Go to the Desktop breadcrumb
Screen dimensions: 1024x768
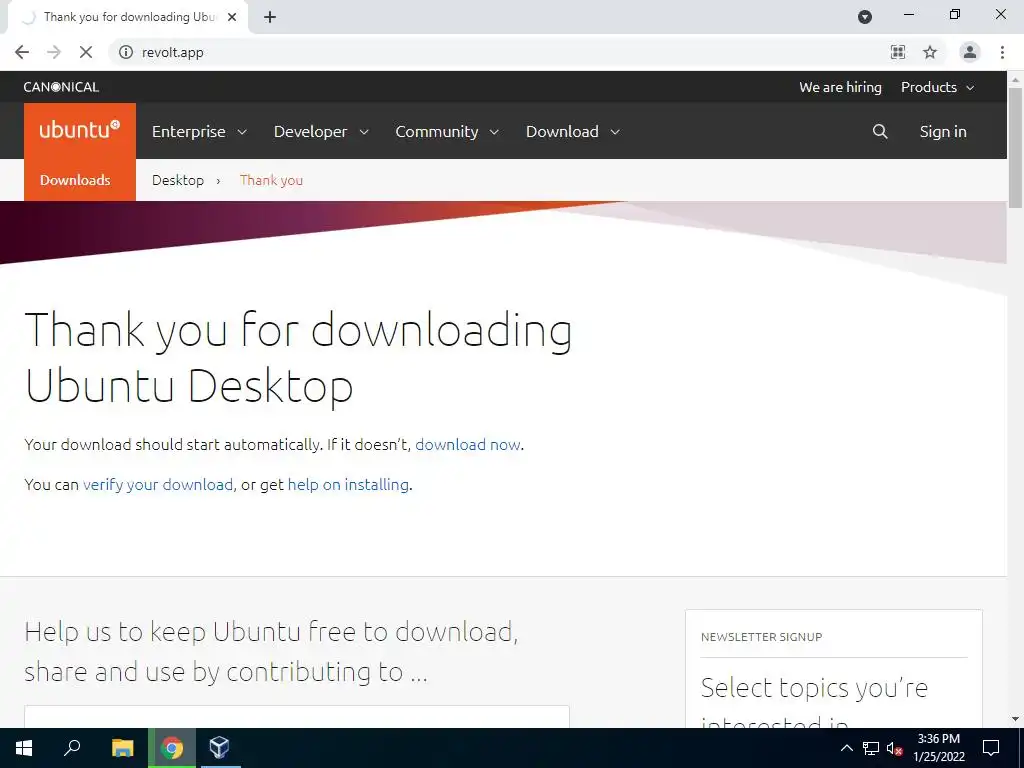click(178, 180)
